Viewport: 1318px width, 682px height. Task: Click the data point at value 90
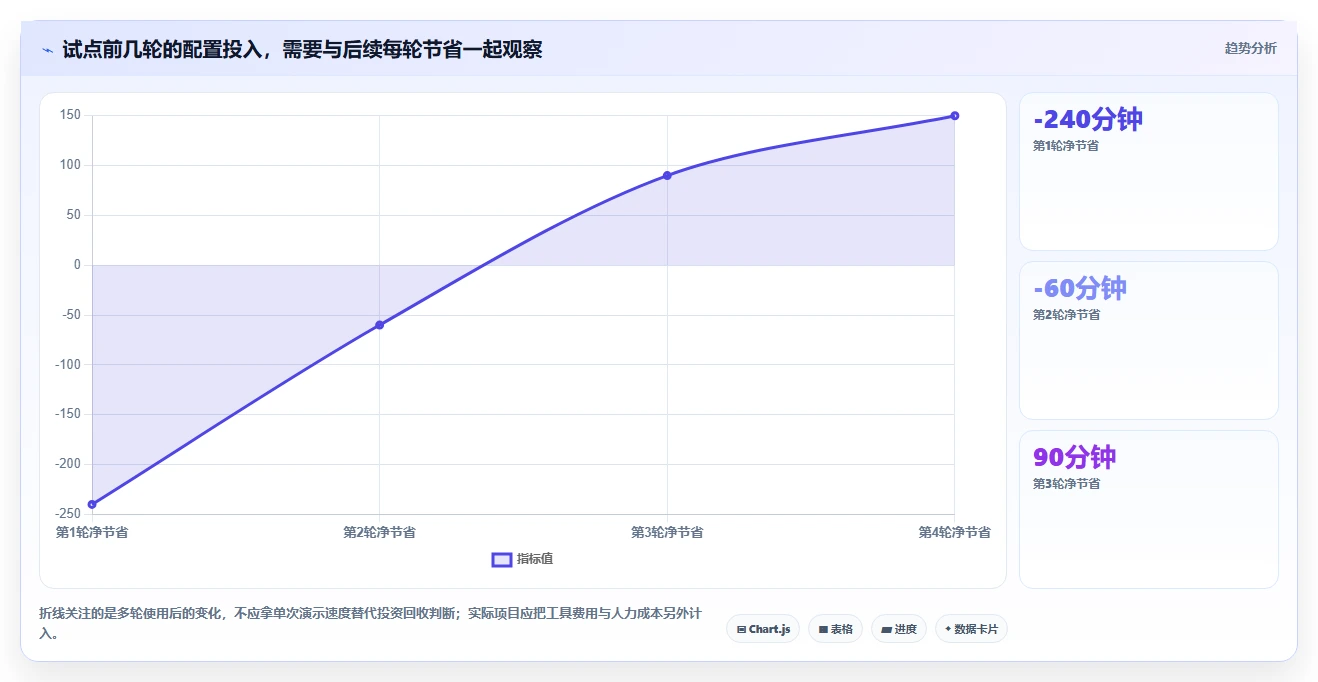click(667, 176)
